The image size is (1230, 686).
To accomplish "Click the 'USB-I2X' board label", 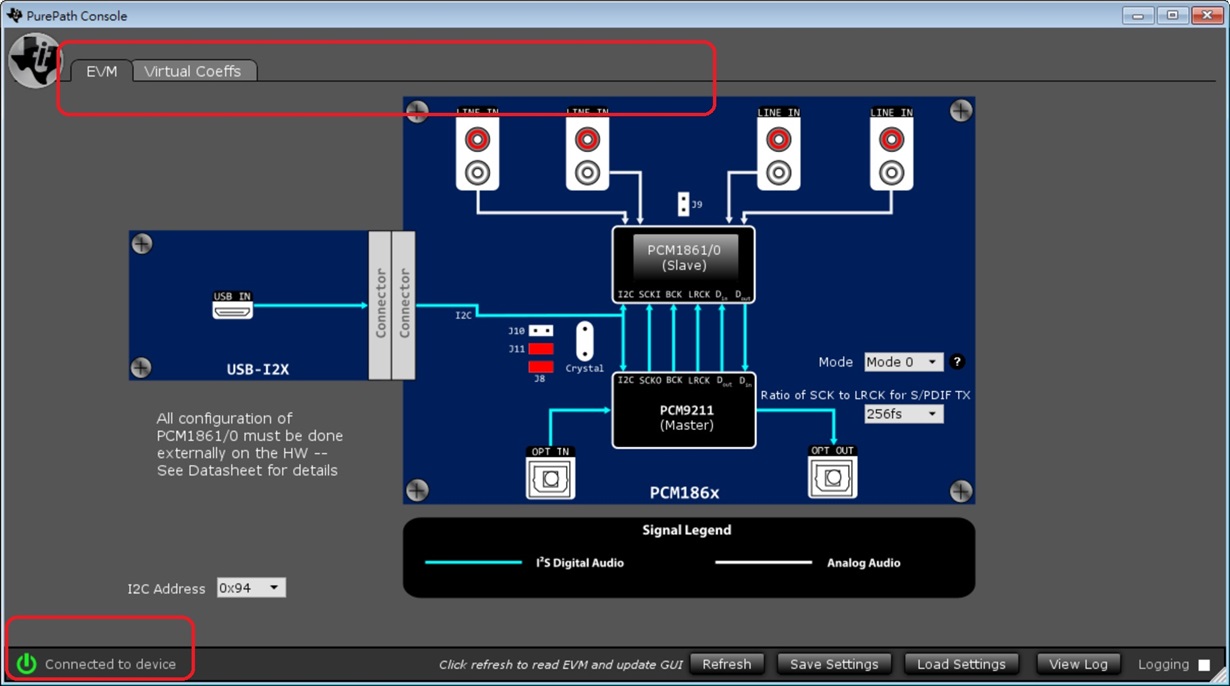I will (x=257, y=369).
